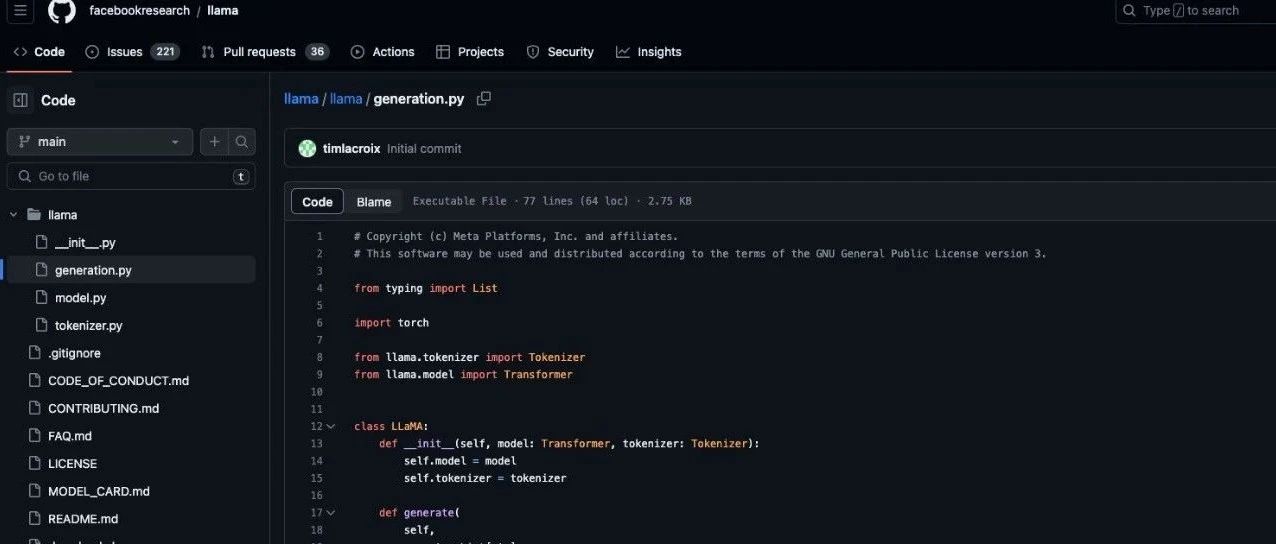Click line number 13 in the code
This screenshot has width=1276, height=544.
click(317, 443)
